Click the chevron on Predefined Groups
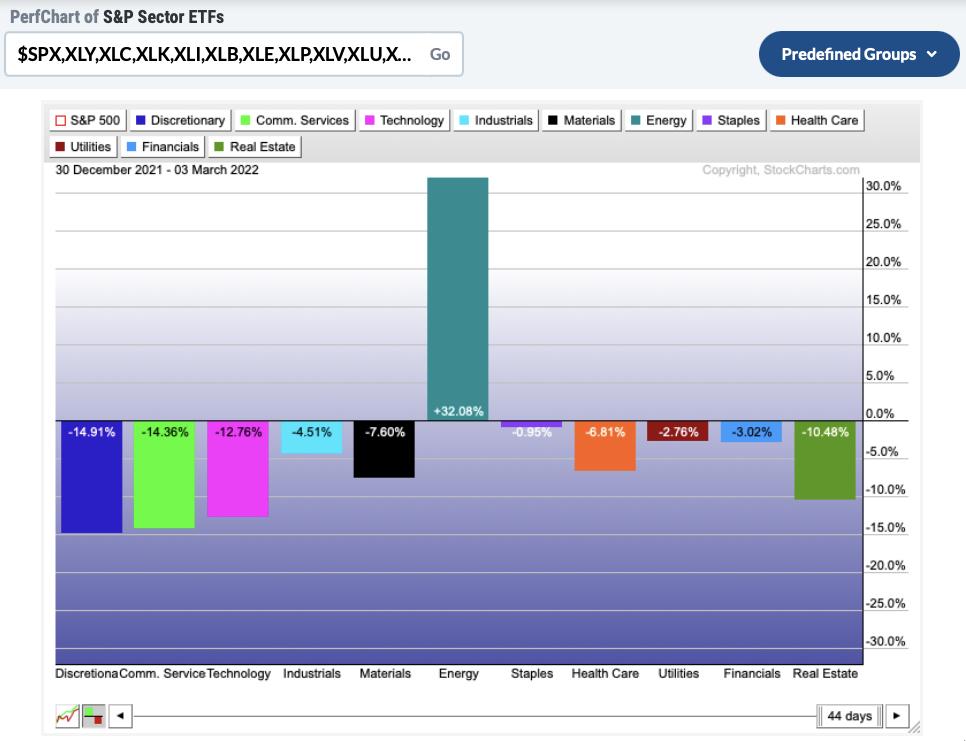The width and height of the screenshot is (966, 741). coord(932,54)
